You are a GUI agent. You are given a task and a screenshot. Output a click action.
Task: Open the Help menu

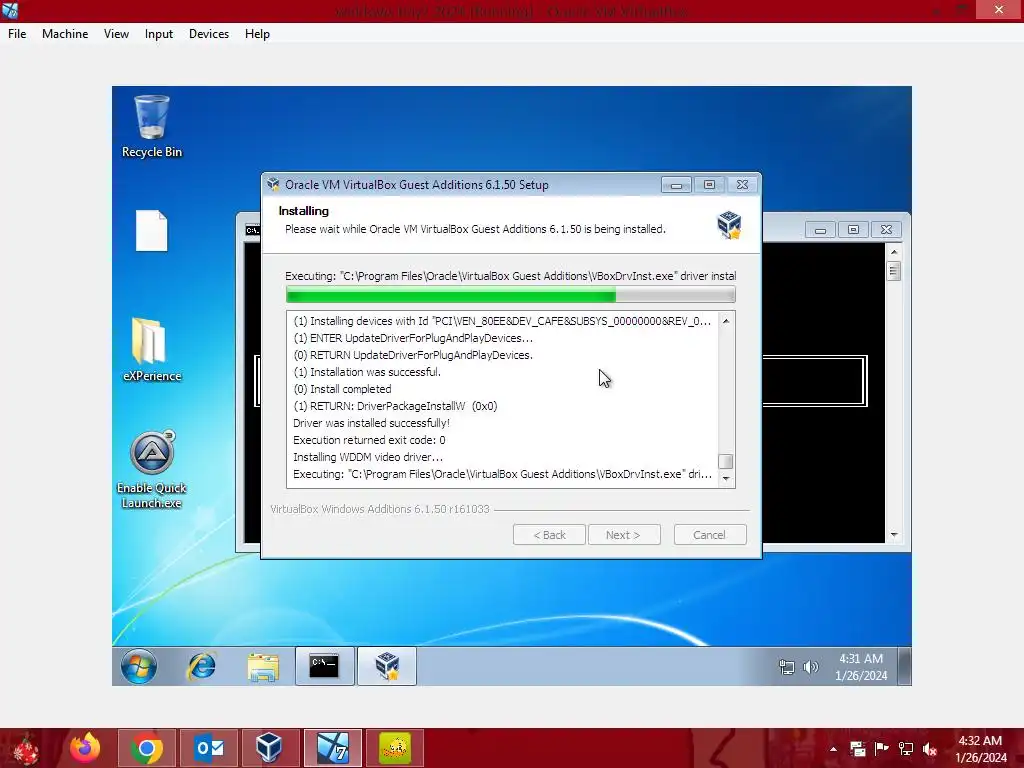pyautogui.click(x=257, y=34)
